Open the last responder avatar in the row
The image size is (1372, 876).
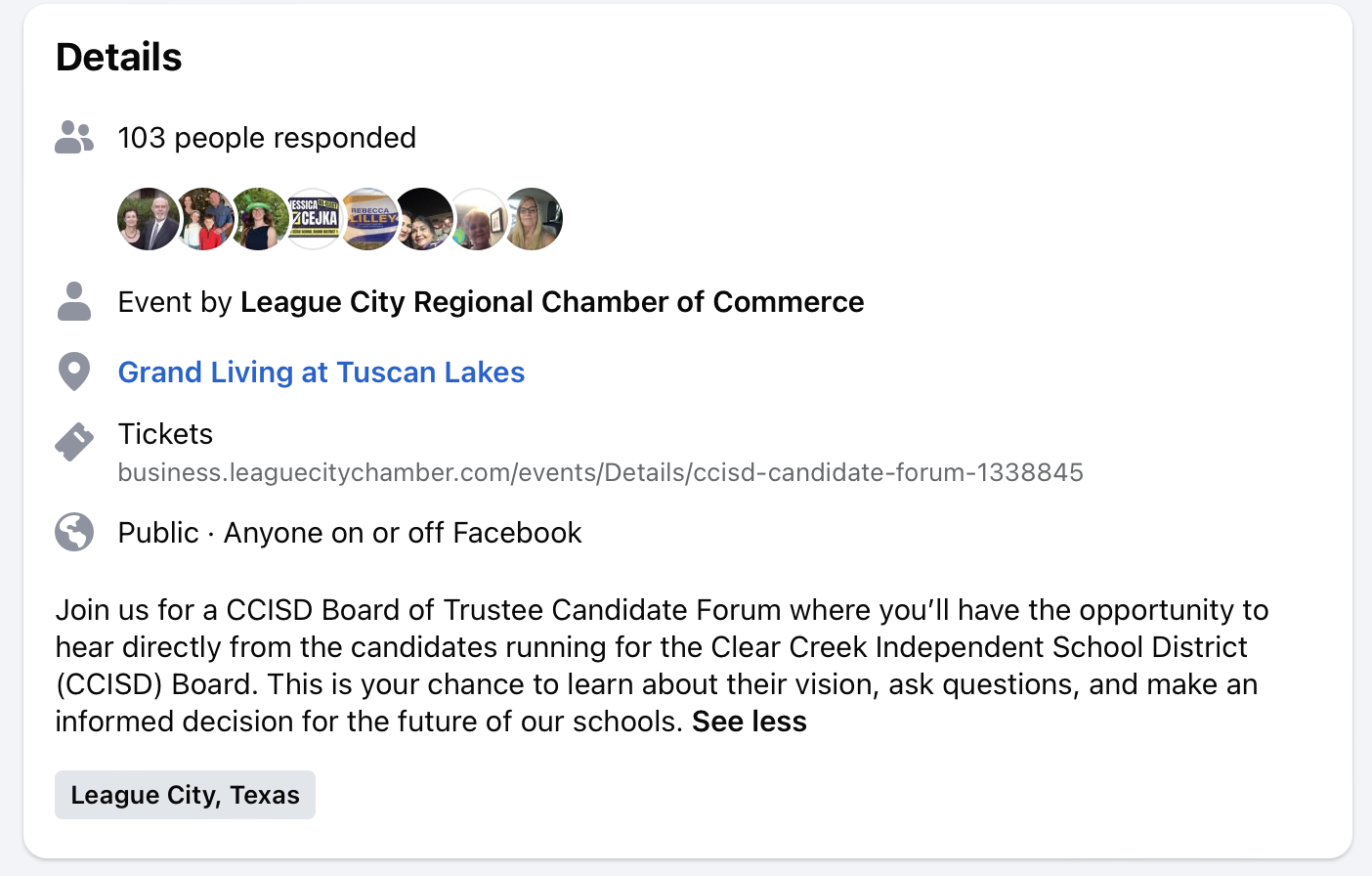click(x=534, y=219)
